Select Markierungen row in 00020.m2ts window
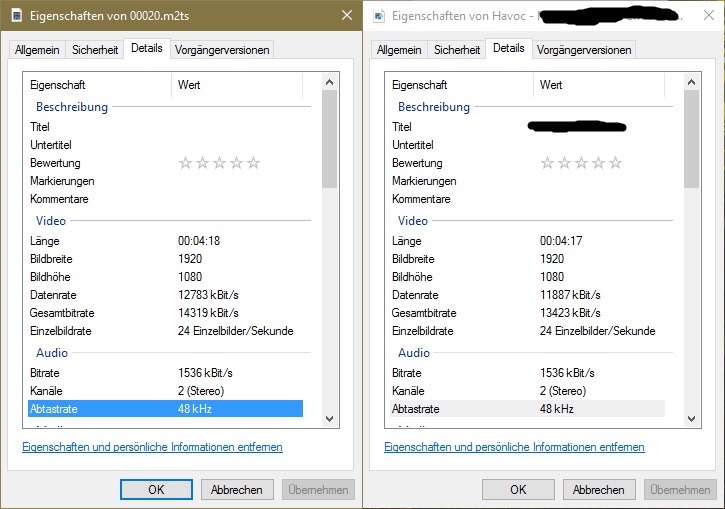This screenshot has height=509, width=725. pos(165,181)
